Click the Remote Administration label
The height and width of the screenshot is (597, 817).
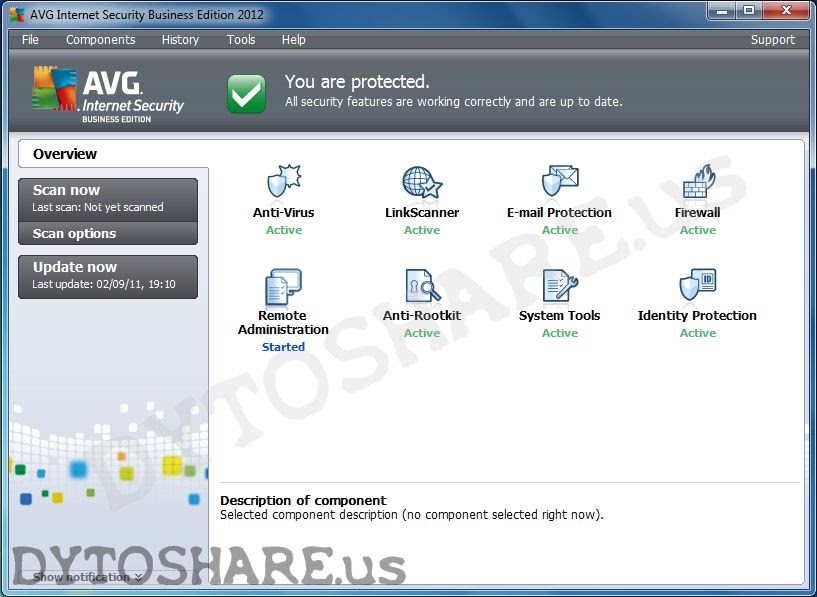pos(283,322)
